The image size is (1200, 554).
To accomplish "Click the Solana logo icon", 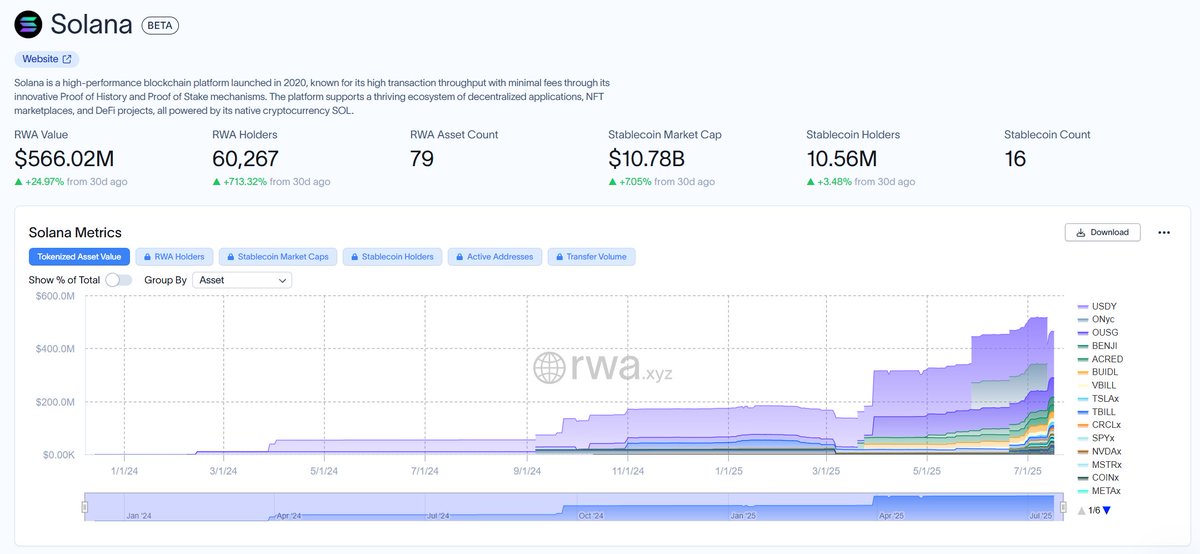I will (x=28, y=24).
